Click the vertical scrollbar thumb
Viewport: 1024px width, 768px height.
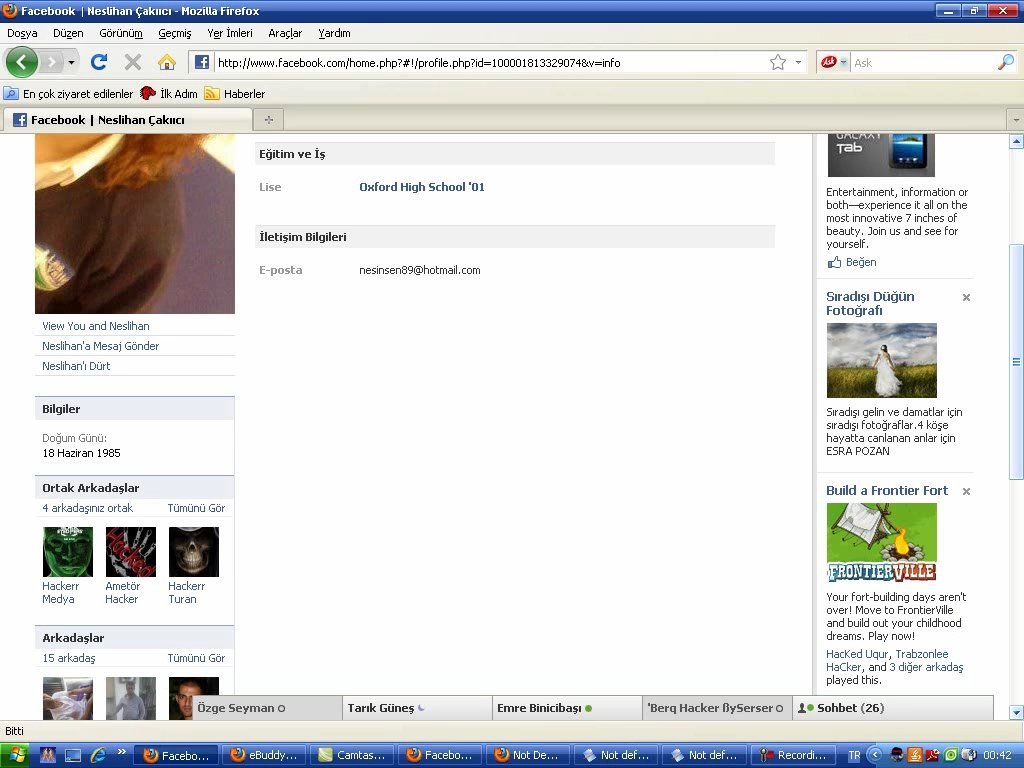pyautogui.click(x=1016, y=362)
